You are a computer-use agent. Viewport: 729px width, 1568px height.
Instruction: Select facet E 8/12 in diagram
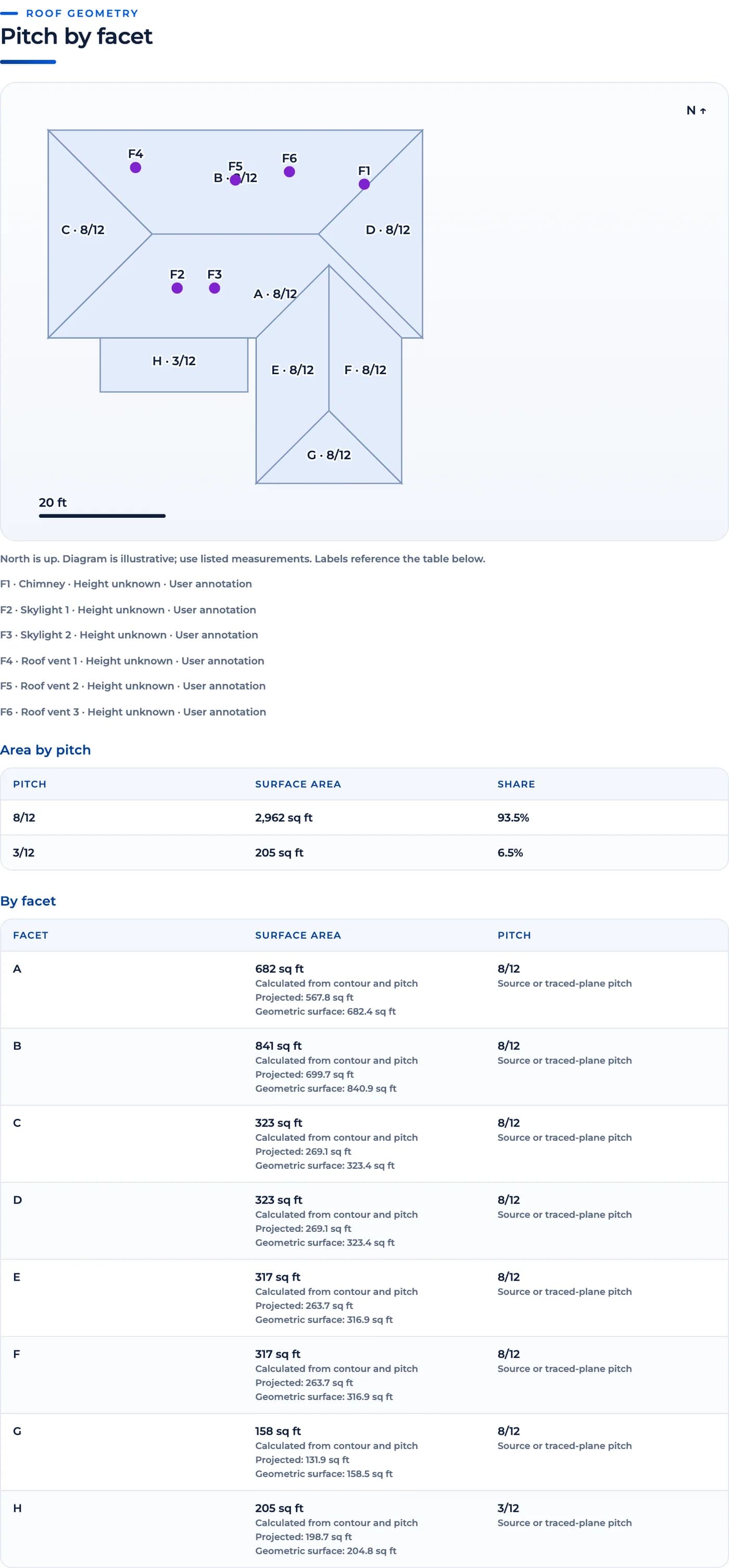pos(292,369)
